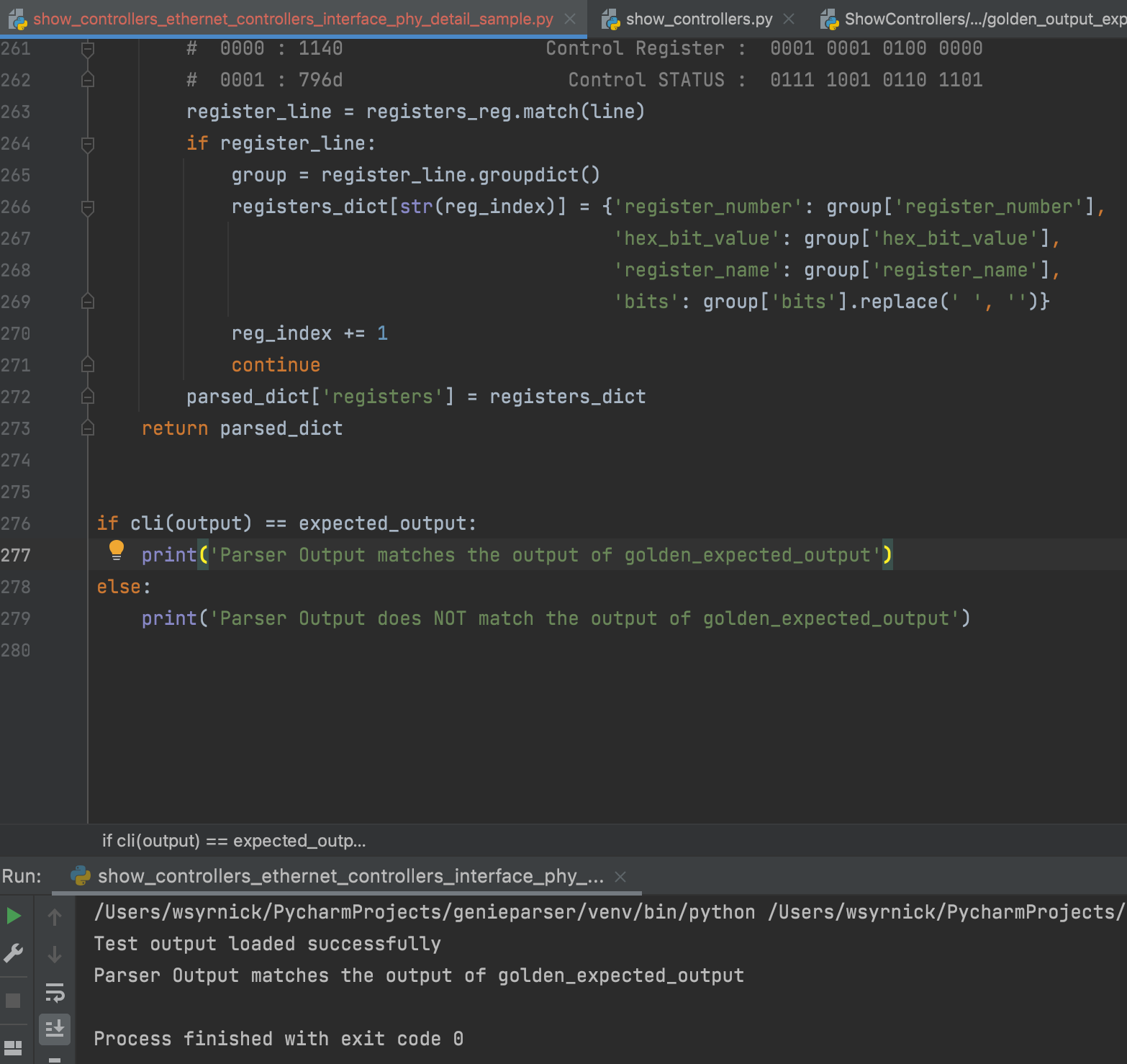The height and width of the screenshot is (1064, 1127).
Task: Open run configuration with the wrench icon
Action: [14, 954]
